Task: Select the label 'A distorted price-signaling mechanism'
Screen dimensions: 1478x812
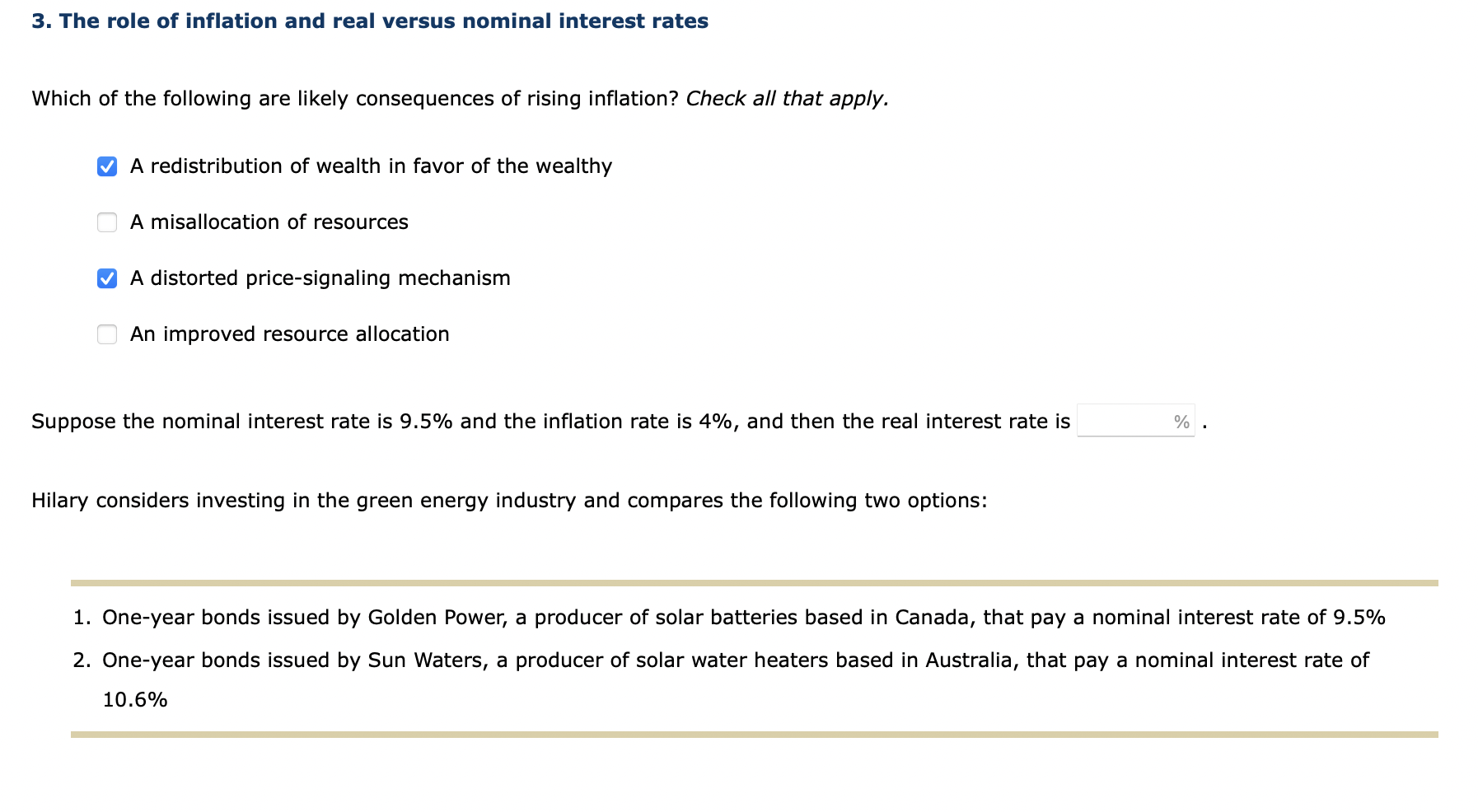Action: (x=320, y=278)
